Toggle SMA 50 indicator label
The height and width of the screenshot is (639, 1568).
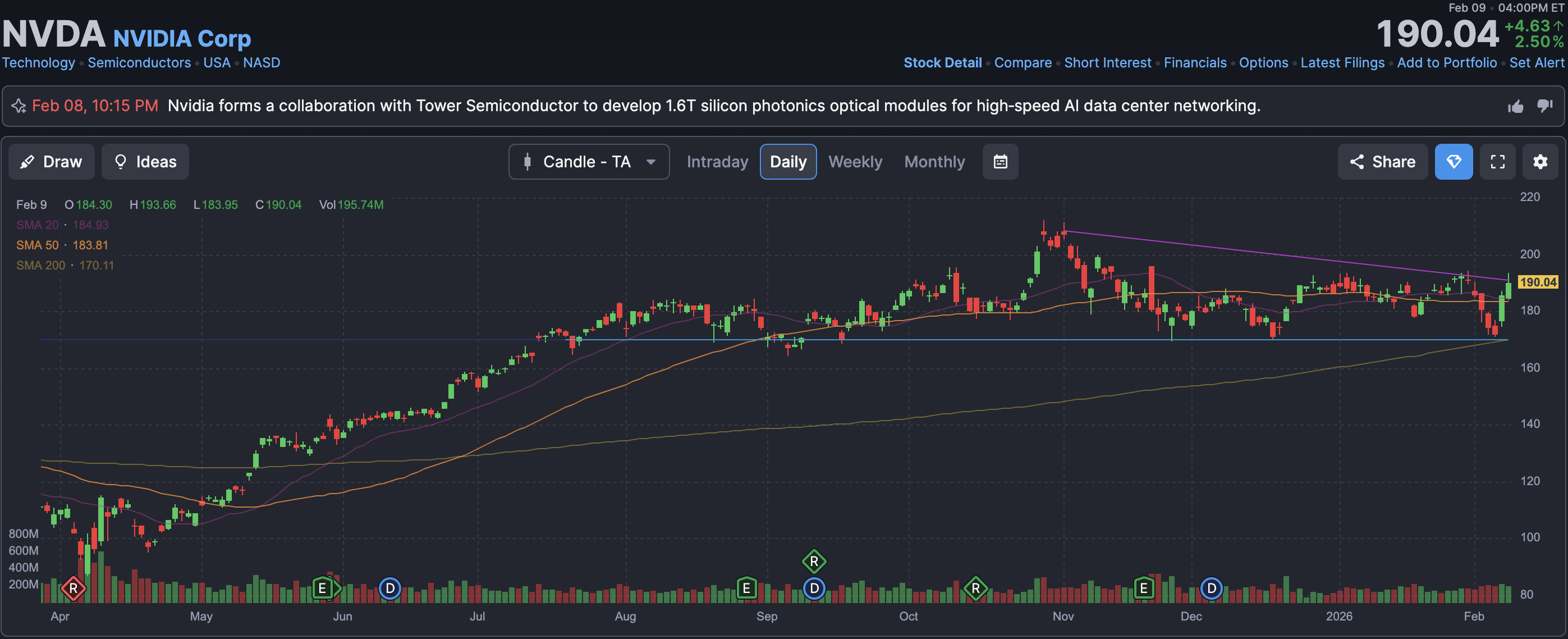pyautogui.click(x=38, y=245)
